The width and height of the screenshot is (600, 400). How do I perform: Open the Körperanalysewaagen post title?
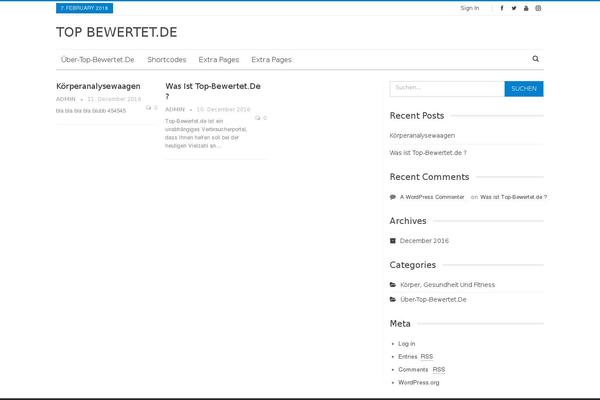point(98,86)
